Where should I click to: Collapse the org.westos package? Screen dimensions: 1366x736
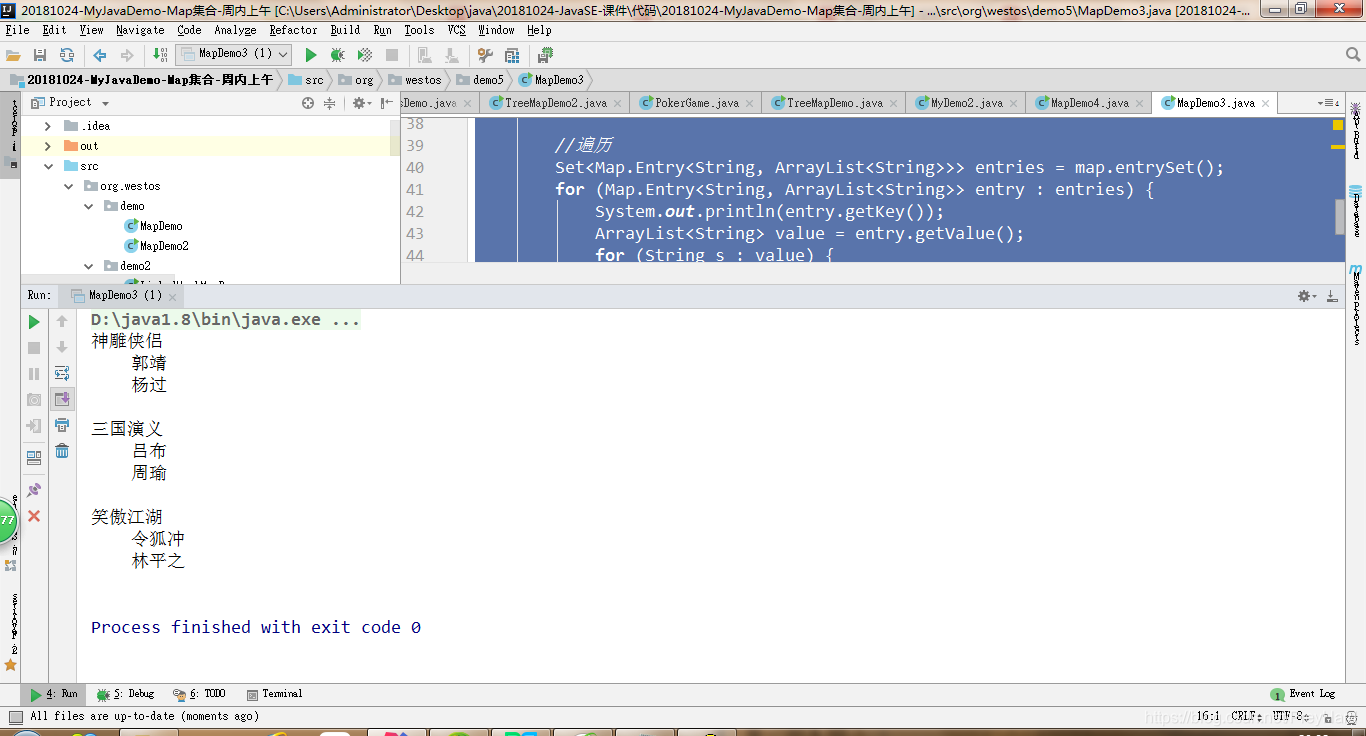(x=69, y=186)
